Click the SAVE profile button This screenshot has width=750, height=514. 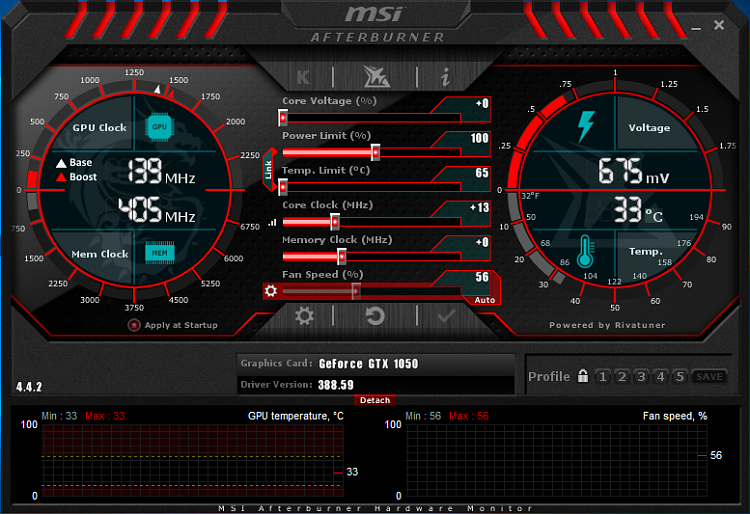(x=709, y=377)
